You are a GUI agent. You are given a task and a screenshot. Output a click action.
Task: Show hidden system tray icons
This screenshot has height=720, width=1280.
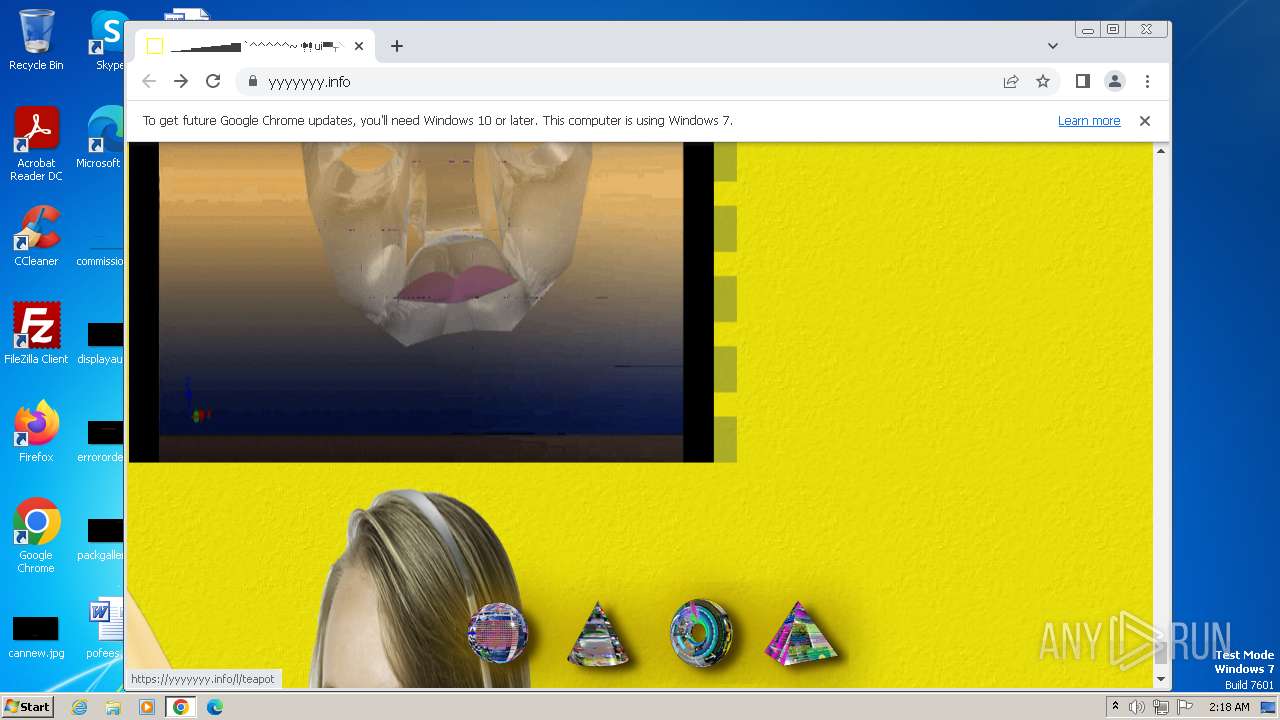(1115, 707)
